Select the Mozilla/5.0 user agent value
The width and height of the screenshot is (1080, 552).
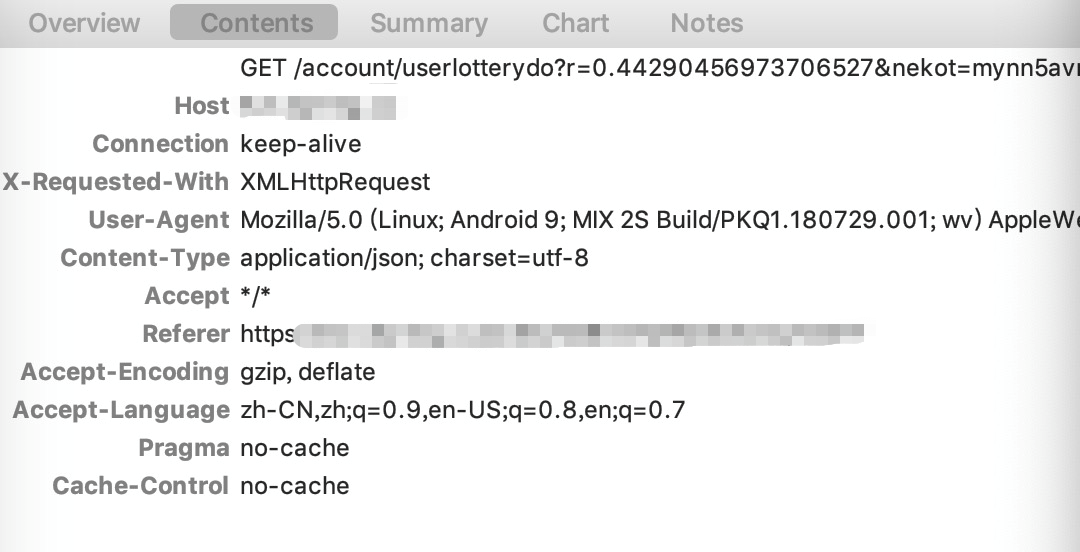pyautogui.click(x=660, y=220)
